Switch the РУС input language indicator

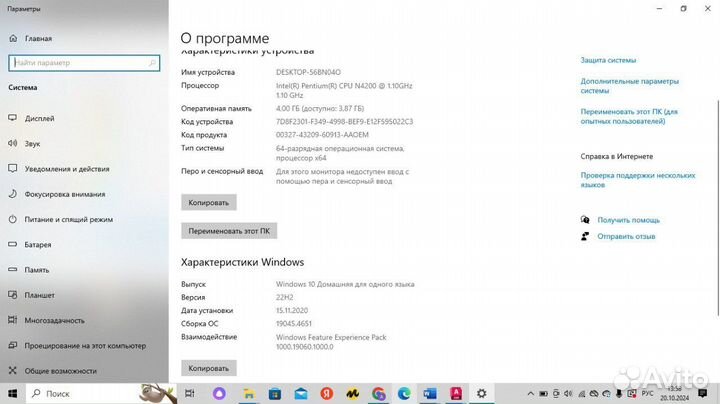pos(647,393)
